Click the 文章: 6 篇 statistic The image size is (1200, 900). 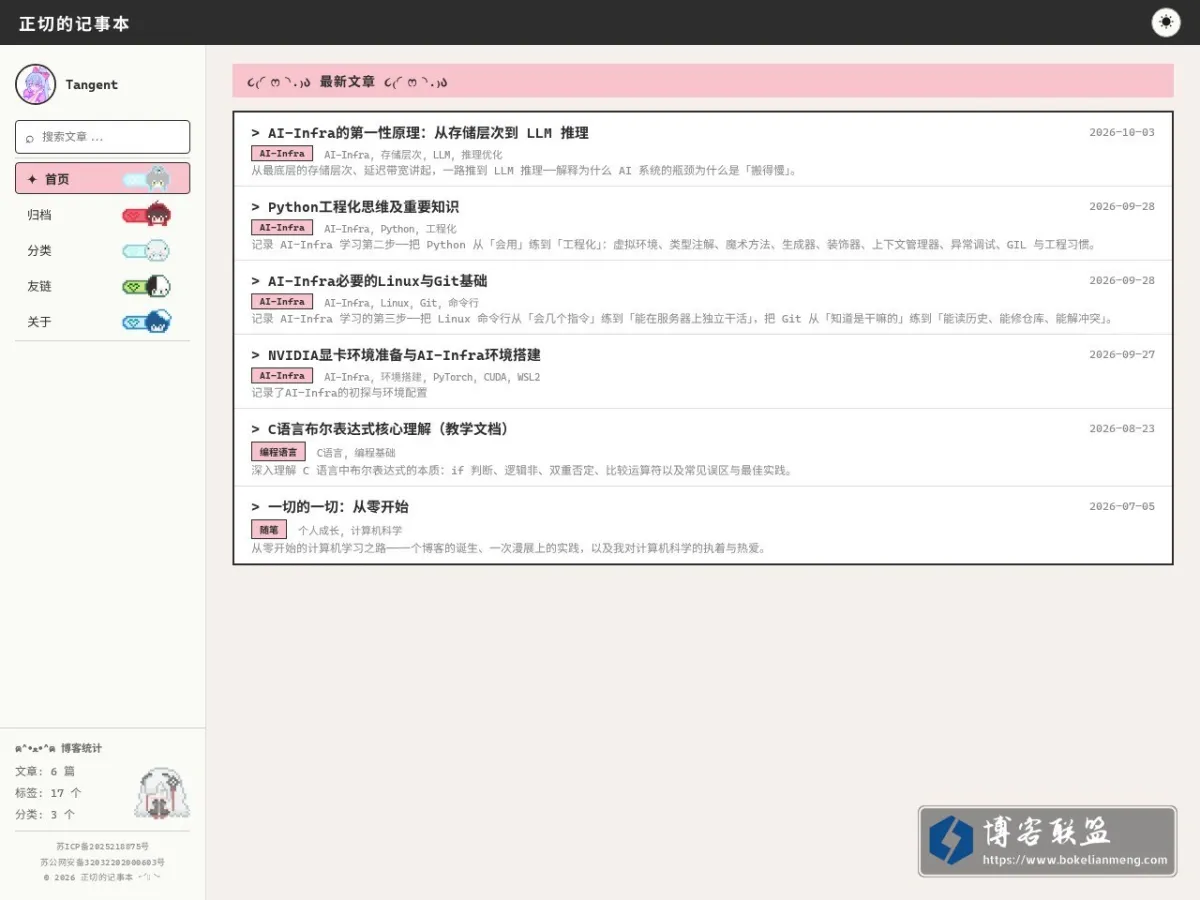45,771
